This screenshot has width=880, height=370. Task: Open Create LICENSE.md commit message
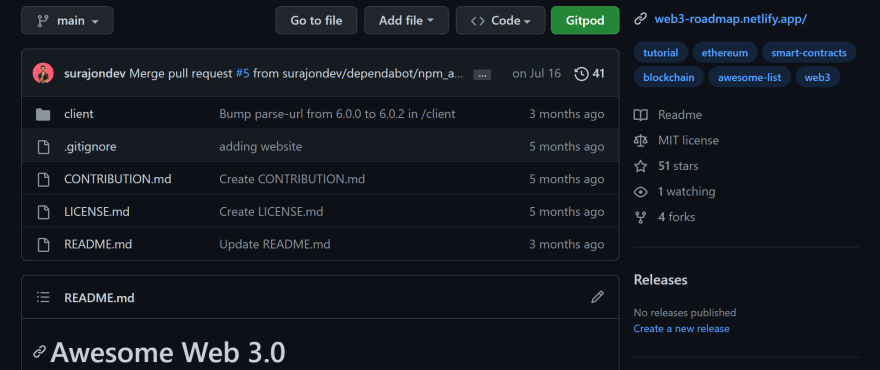click(x=271, y=212)
